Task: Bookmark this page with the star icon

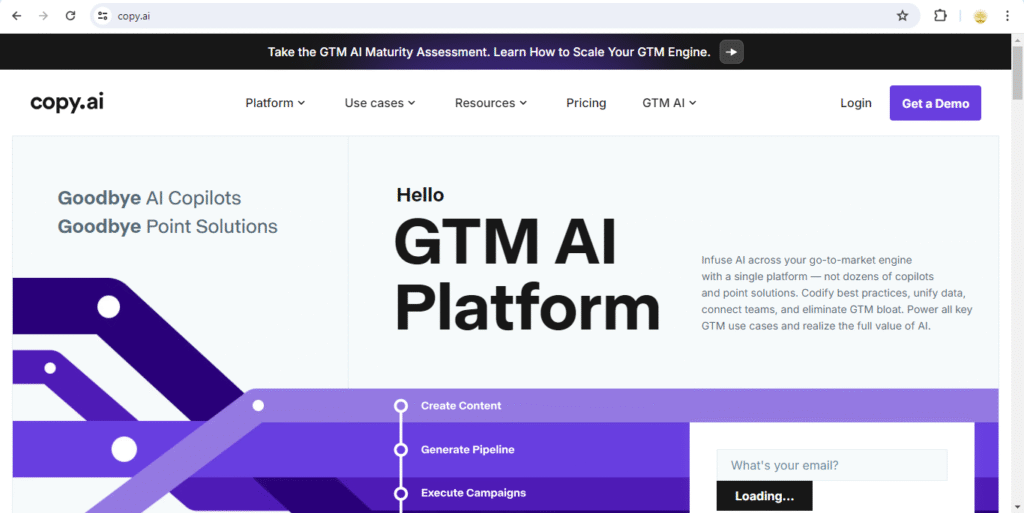Action: [902, 16]
